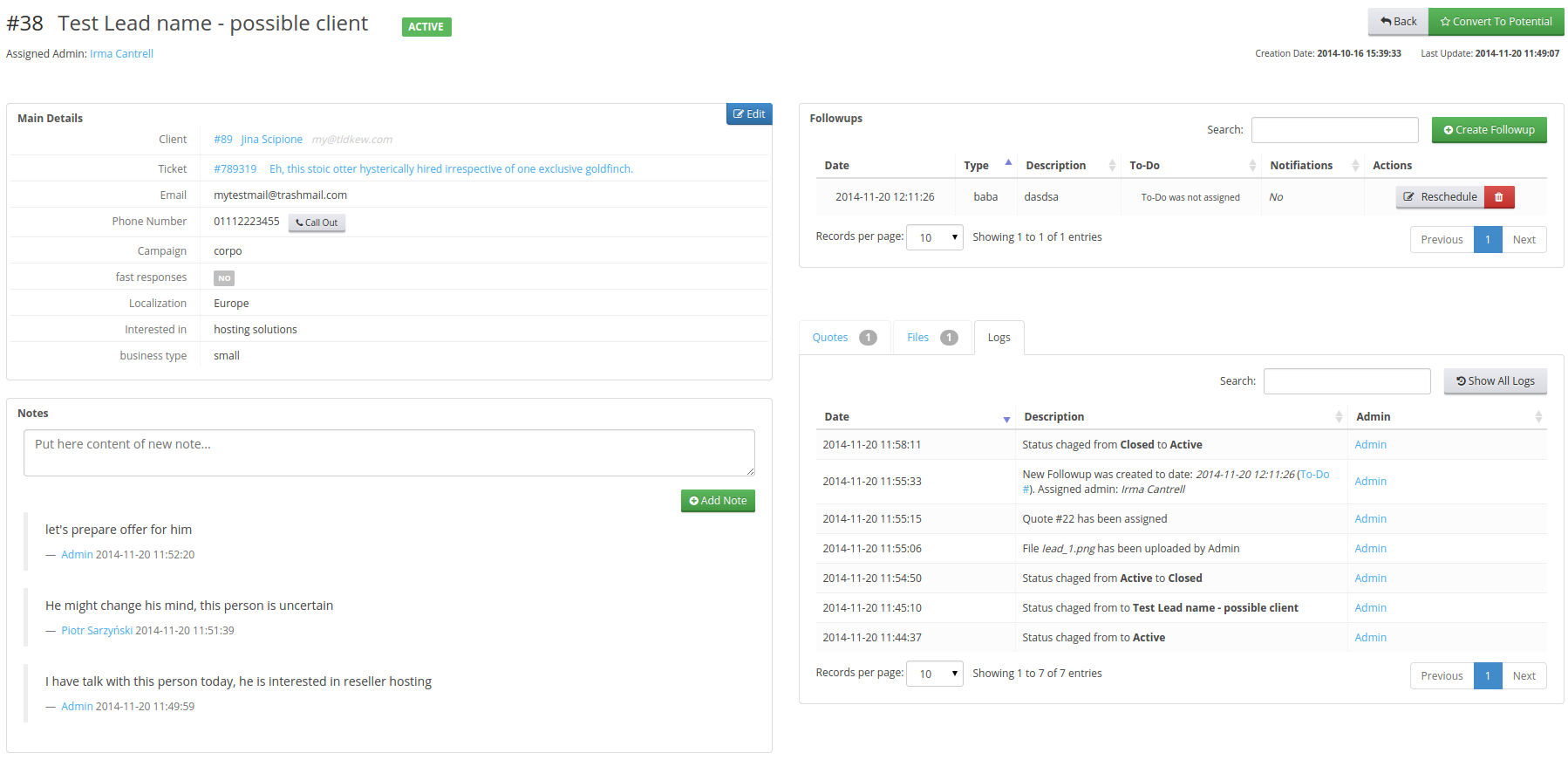Screen dimensions: 1568x760
Task: Click the Back button
Action: 1398,22
